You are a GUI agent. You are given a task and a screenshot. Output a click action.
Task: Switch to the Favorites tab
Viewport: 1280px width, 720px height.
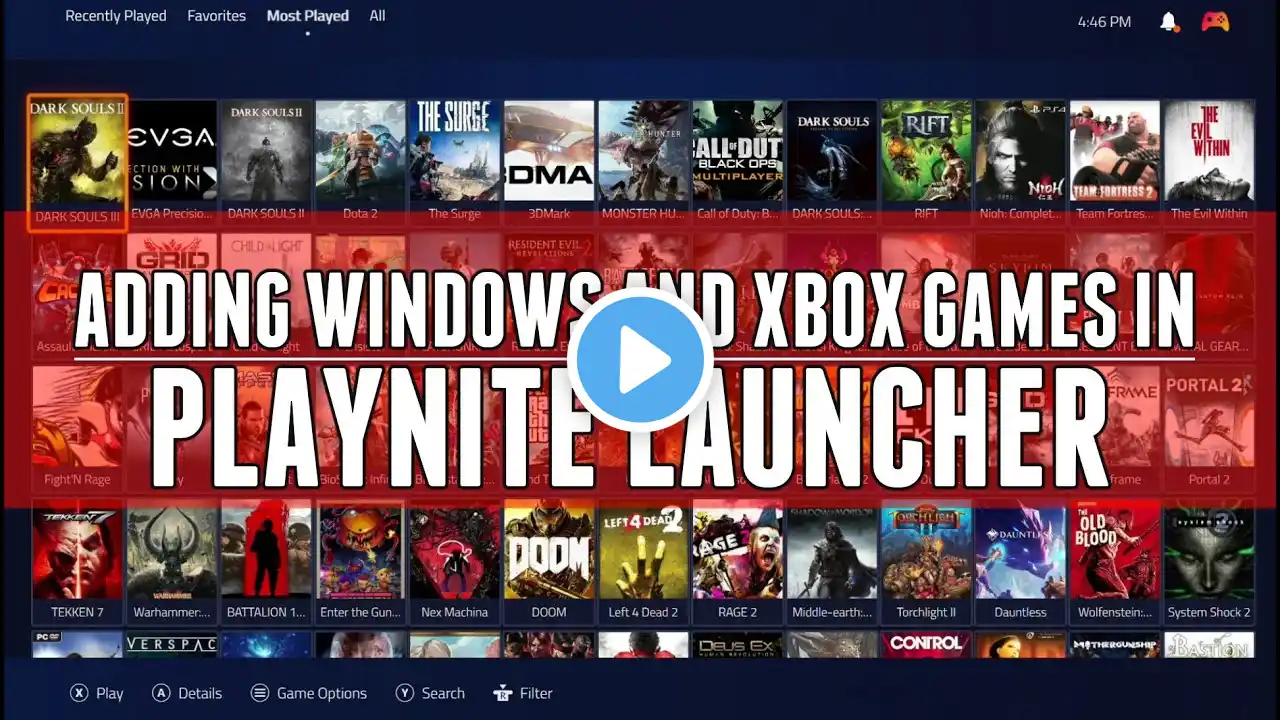pos(216,16)
